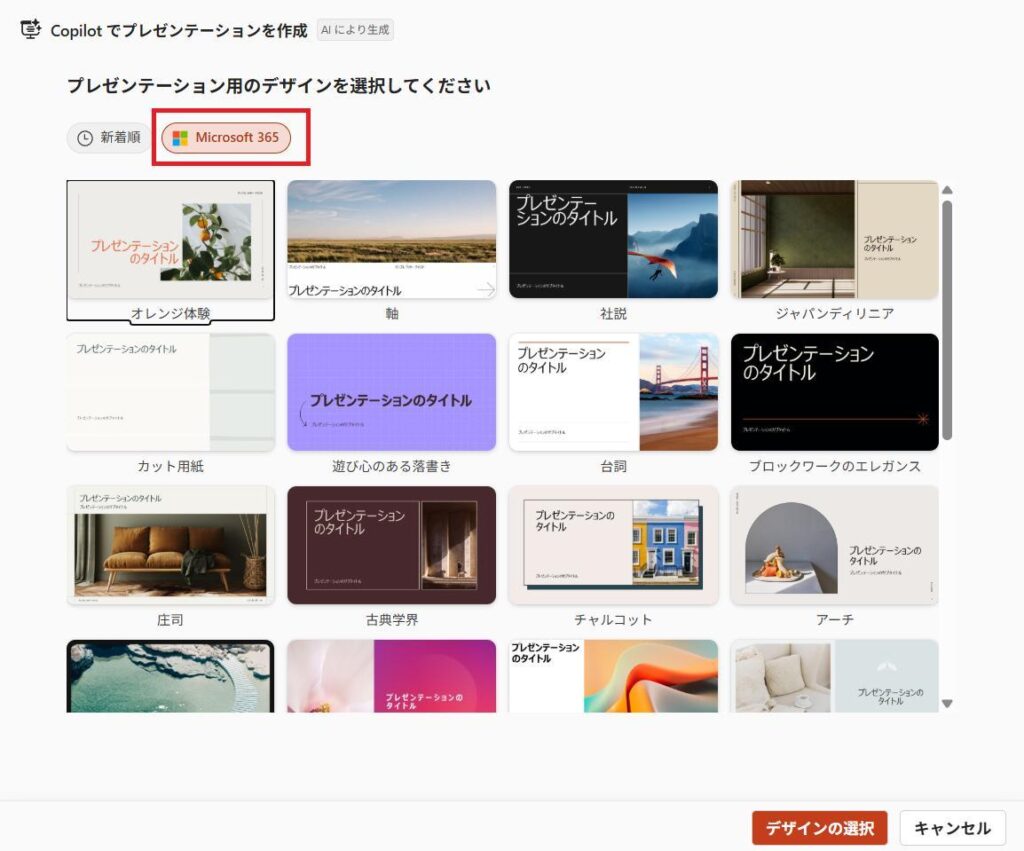Select the 庄司 sofa design
Image resolution: width=1024 pixels, height=851 pixels.
(x=171, y=543)
